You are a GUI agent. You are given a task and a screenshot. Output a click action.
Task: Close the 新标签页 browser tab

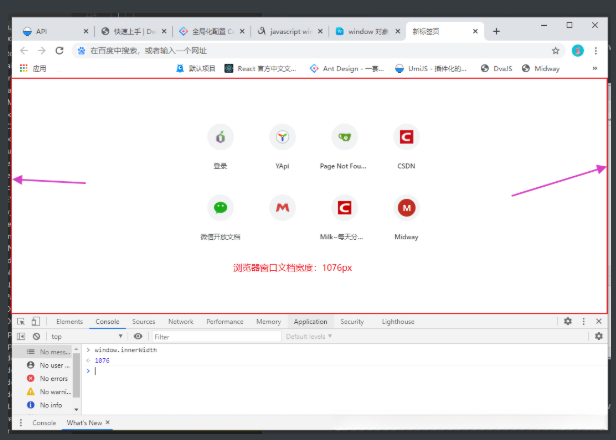(475, 31)
